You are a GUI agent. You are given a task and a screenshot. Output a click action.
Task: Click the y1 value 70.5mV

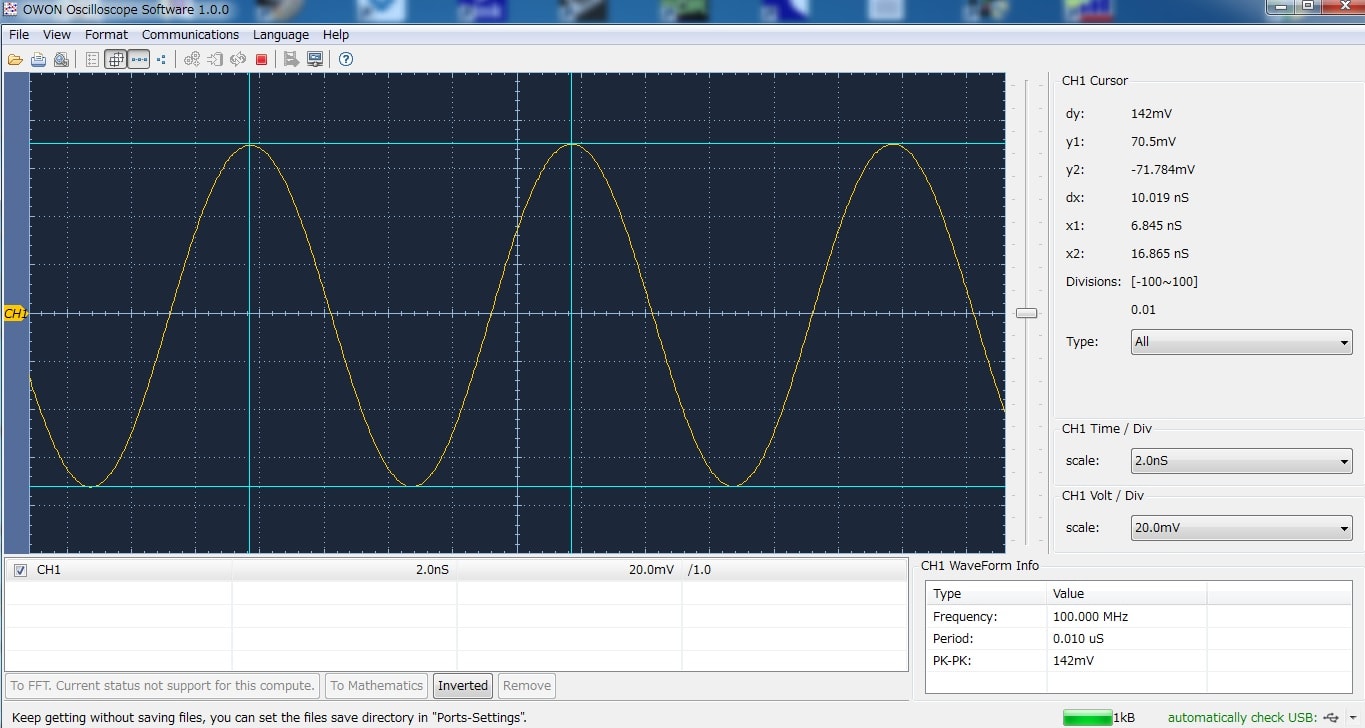tap(1153, 142)
